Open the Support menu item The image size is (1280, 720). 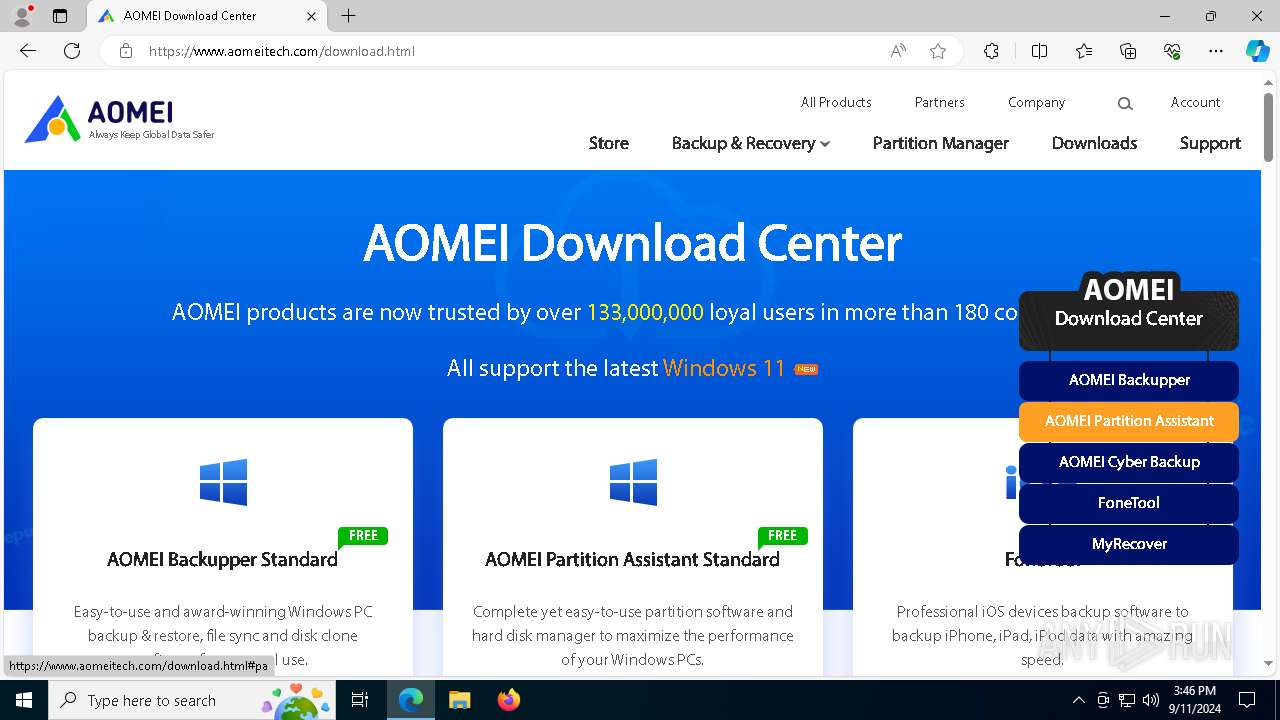(1210, 143)
